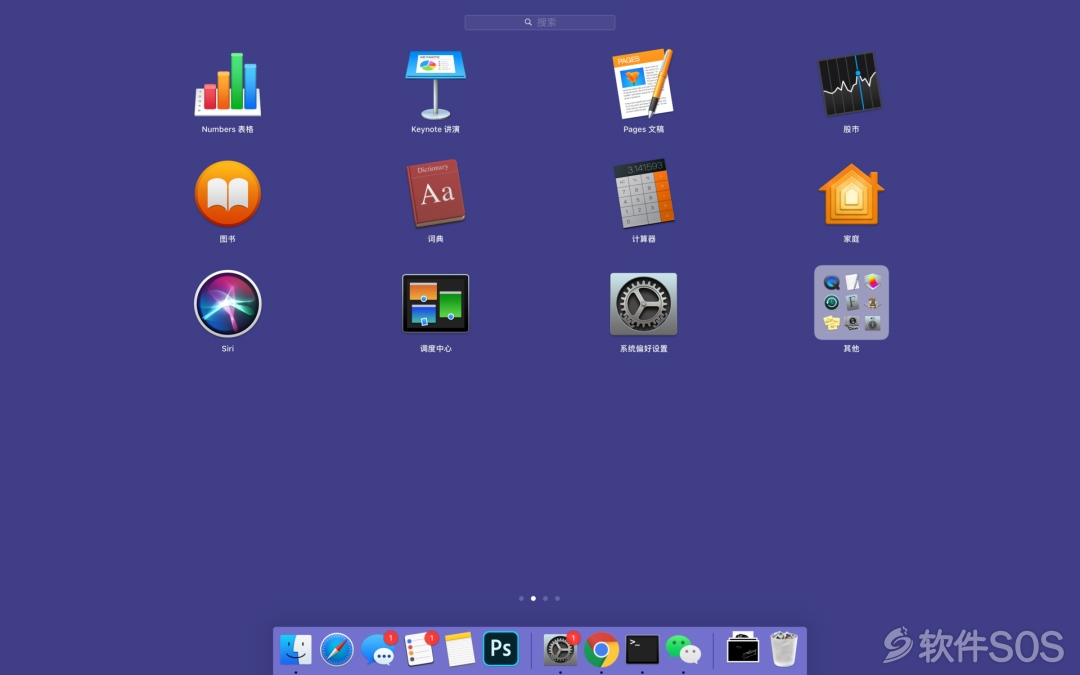
Task: Open the black document stack in the Dock
Action: pos(742,648)
